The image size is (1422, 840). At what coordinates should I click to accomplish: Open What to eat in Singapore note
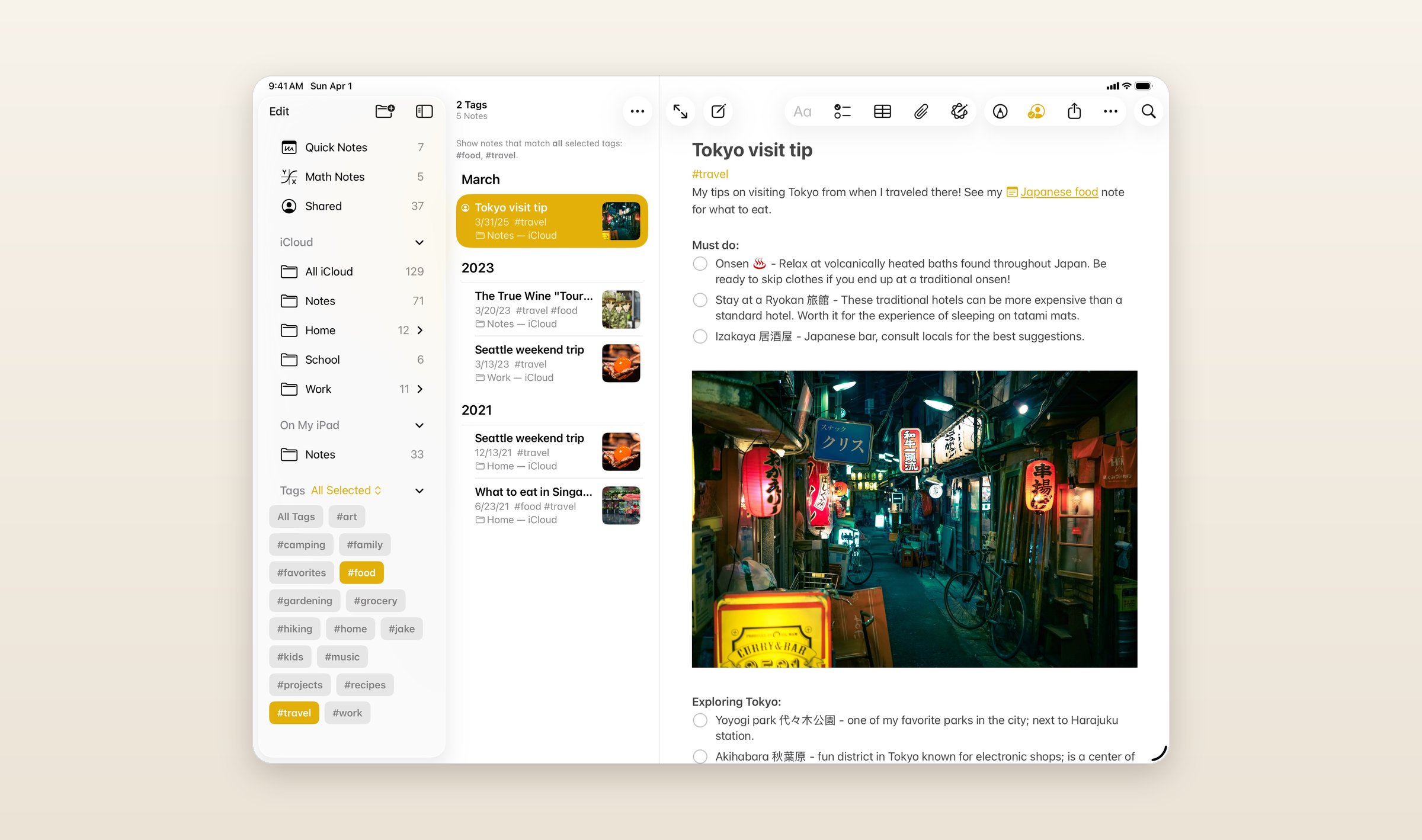coord(552,505)
